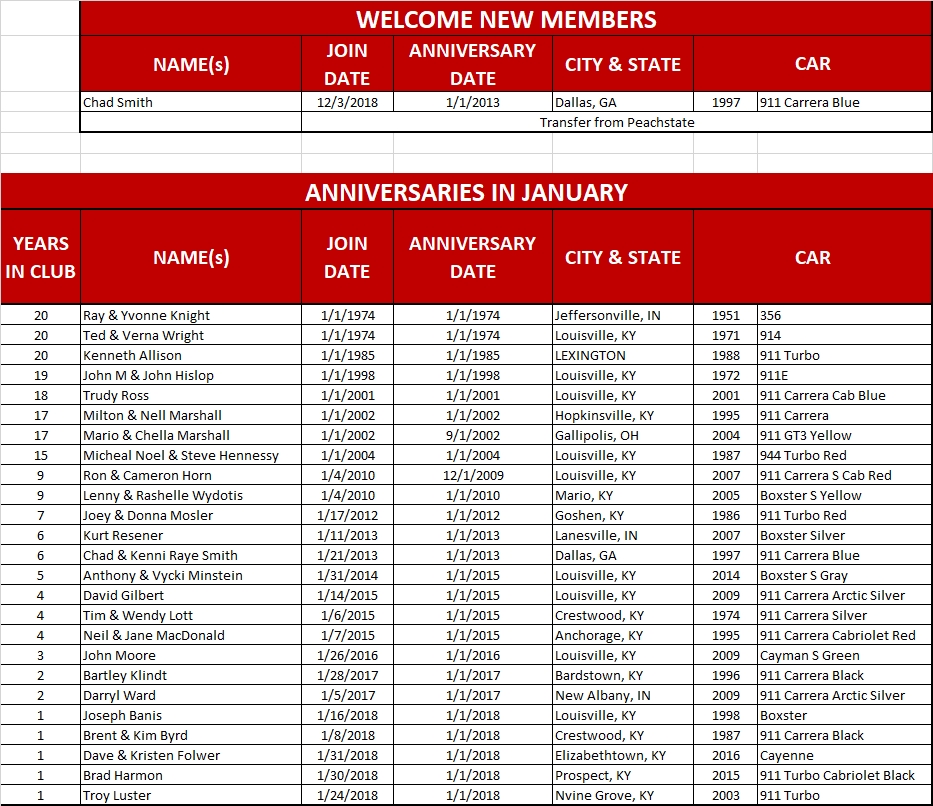Click the 'Gallipolis, OH' city cell
The width and height of the screenshot is (933, 806).
pos(623,435)
